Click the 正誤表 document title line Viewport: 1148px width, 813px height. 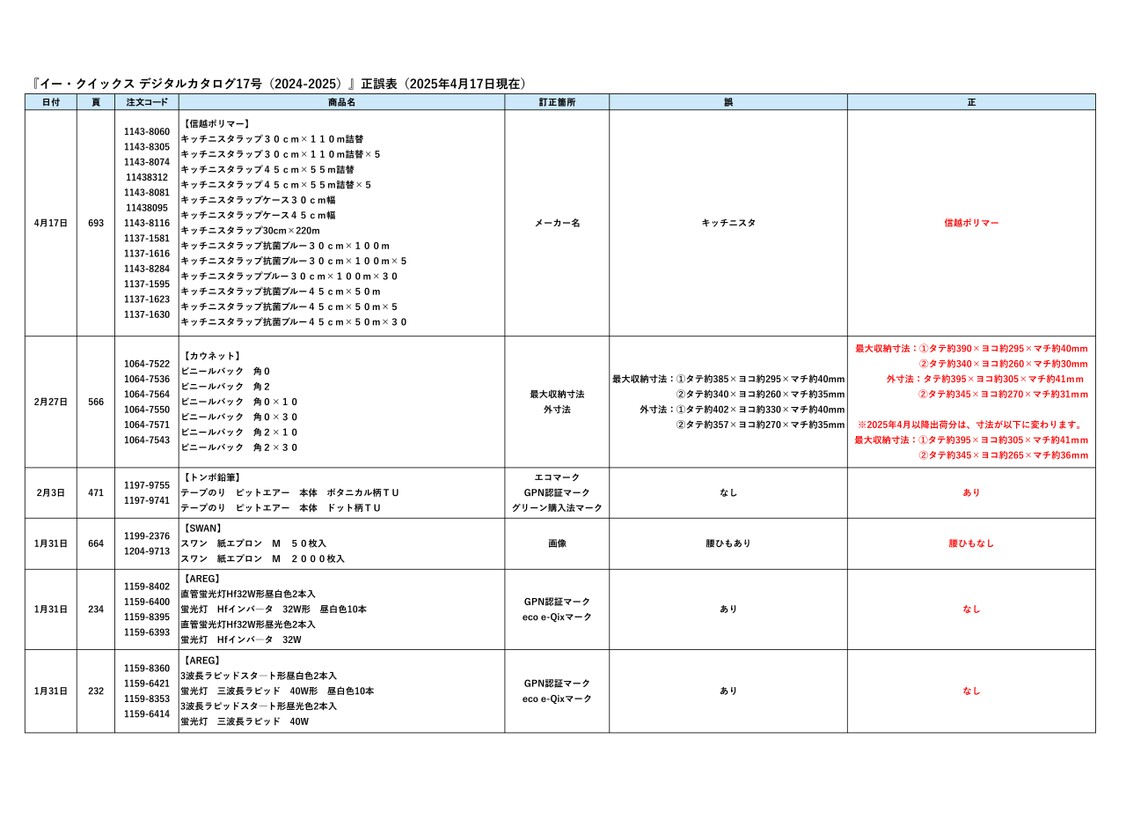pos(279,83)
